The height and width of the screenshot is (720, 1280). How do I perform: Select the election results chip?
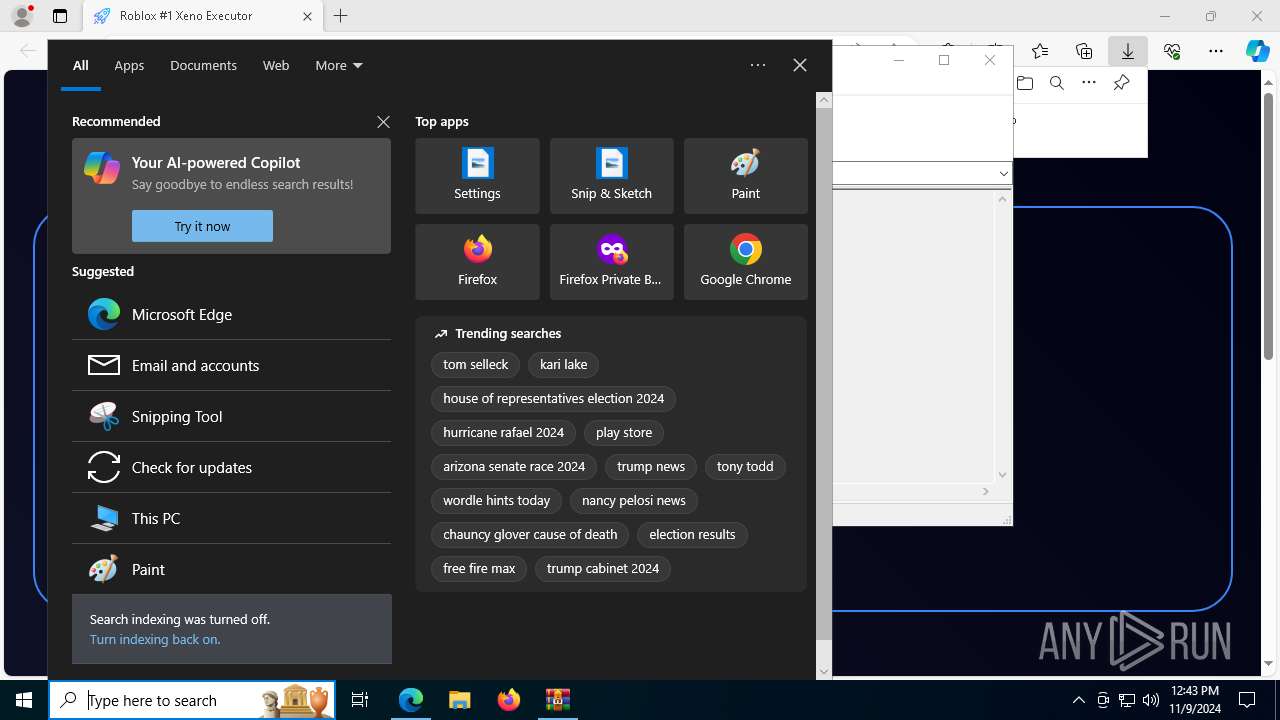point(692,535)
